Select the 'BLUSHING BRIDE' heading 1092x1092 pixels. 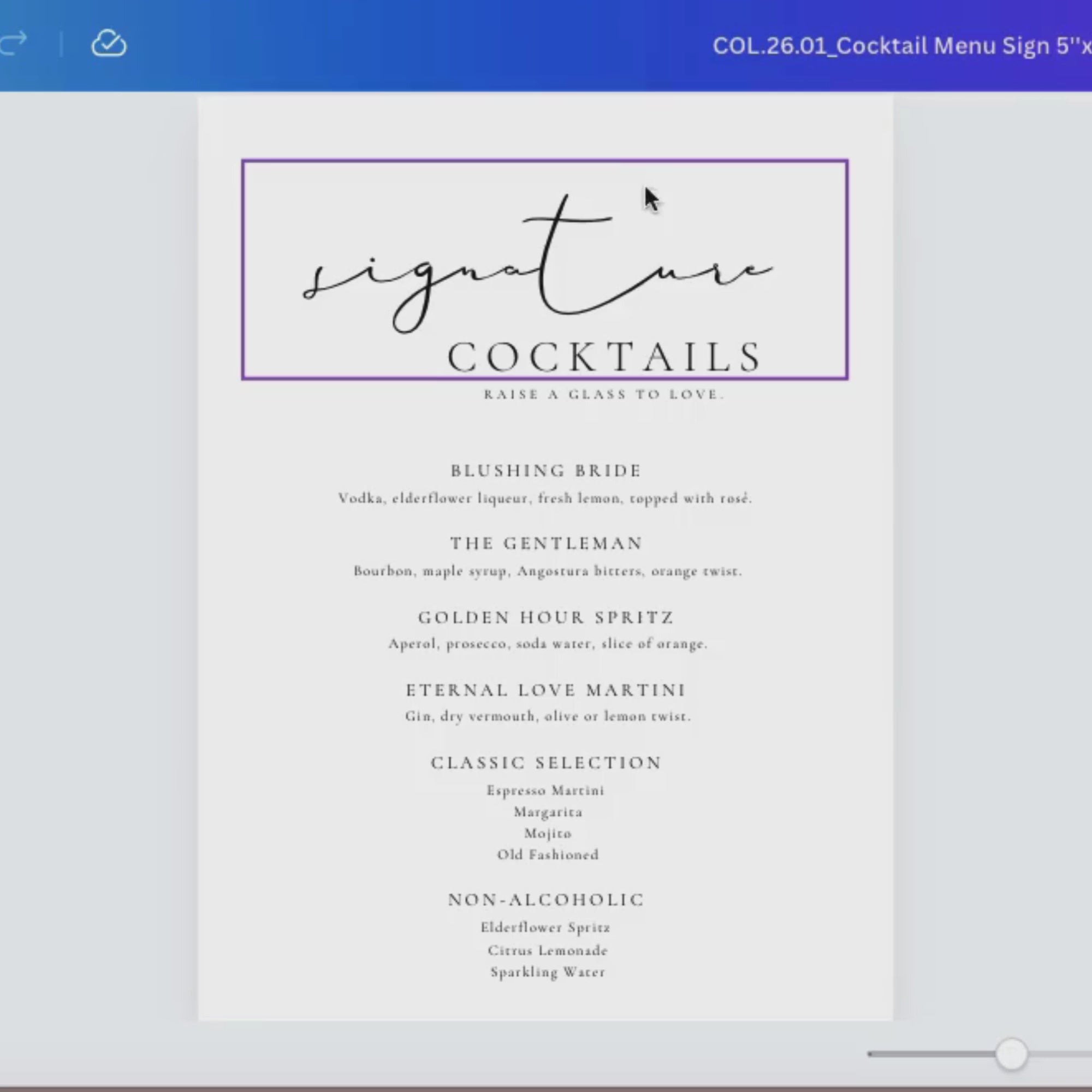[x=546, y=471]
